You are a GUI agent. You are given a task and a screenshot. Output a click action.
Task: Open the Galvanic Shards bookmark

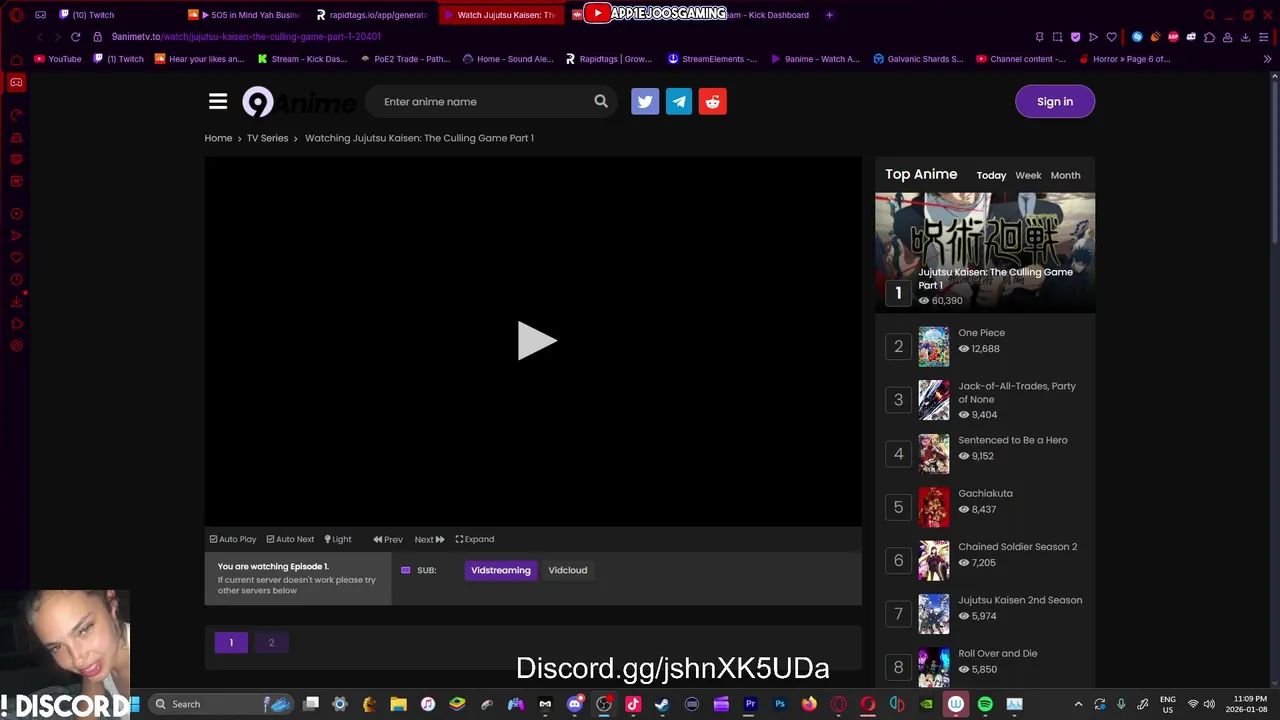pyautogui.click(x=918, y=59)
